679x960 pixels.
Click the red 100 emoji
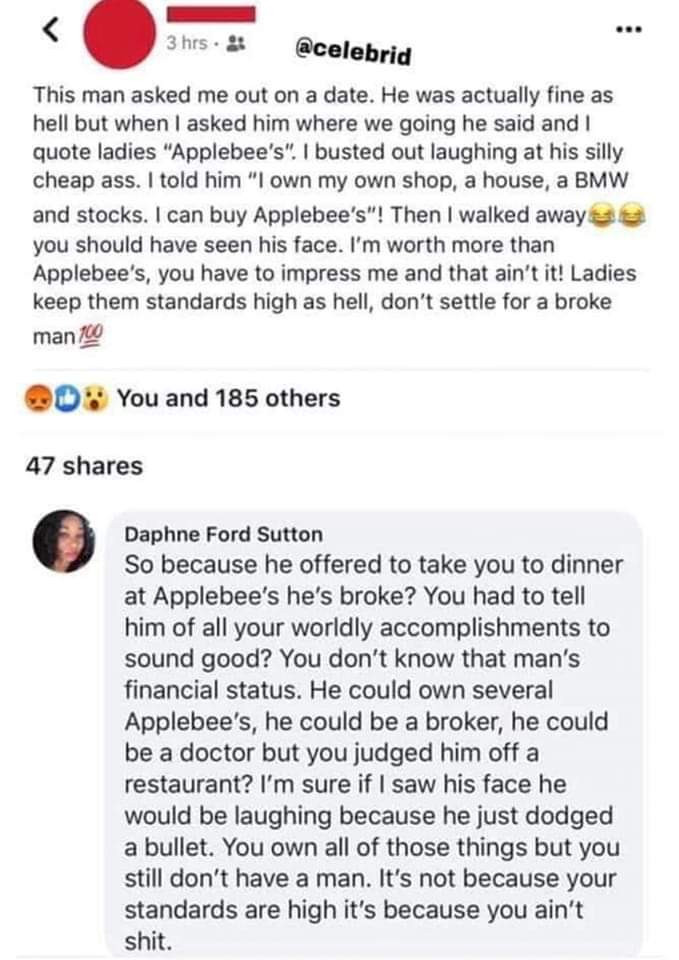click(89, 337)
